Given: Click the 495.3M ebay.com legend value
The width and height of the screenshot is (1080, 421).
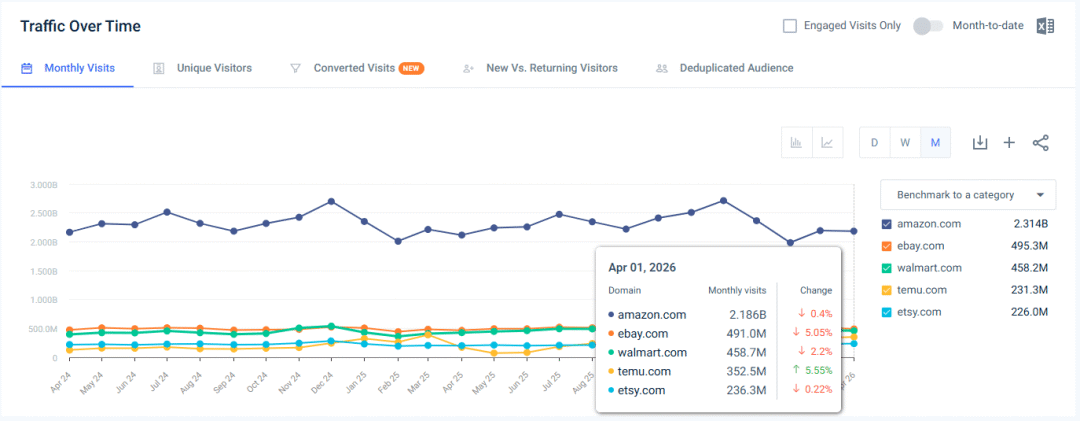Looking at the screenshot, I should click(x=1029, y=246).
